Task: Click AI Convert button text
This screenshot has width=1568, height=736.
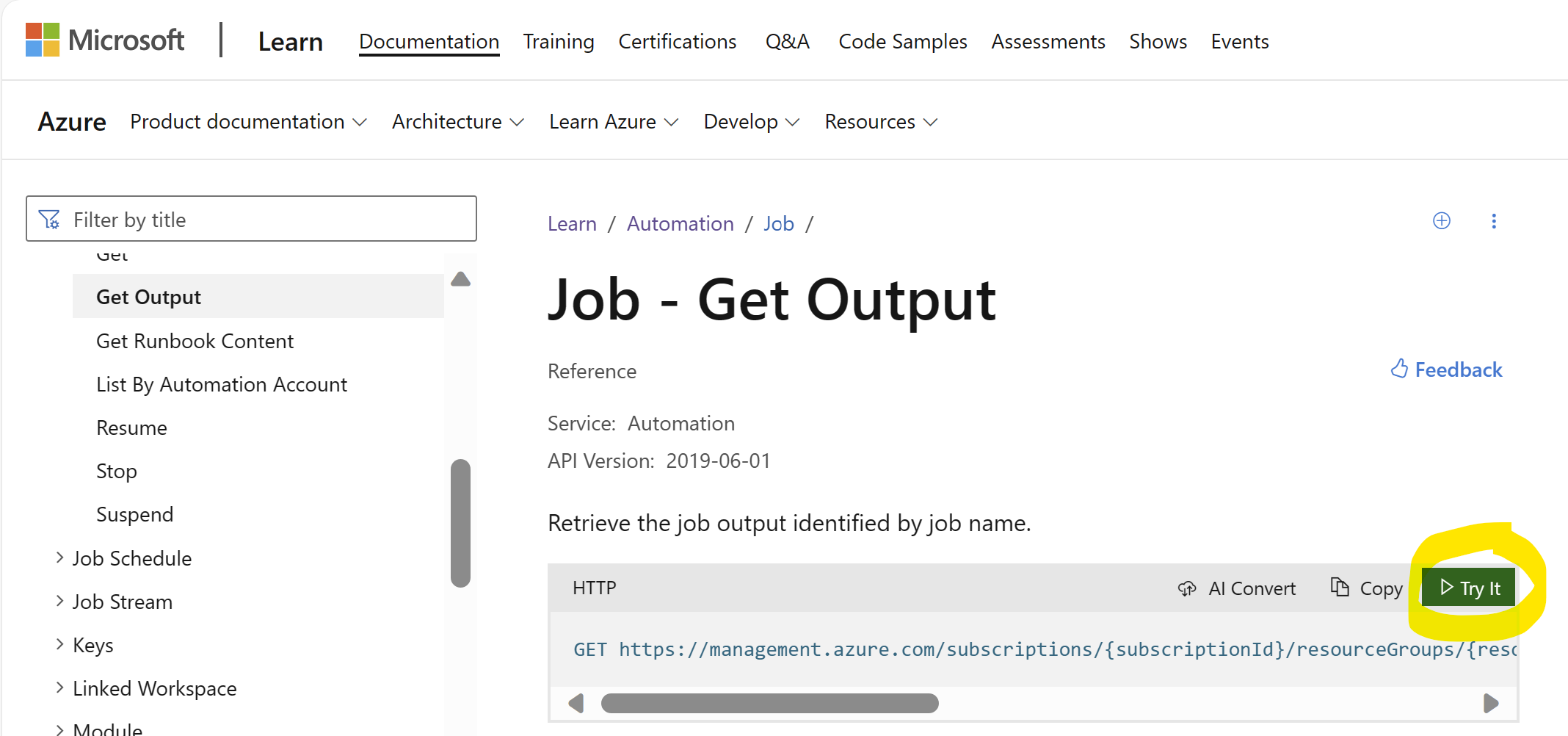Action: (x=1252, y=588)
